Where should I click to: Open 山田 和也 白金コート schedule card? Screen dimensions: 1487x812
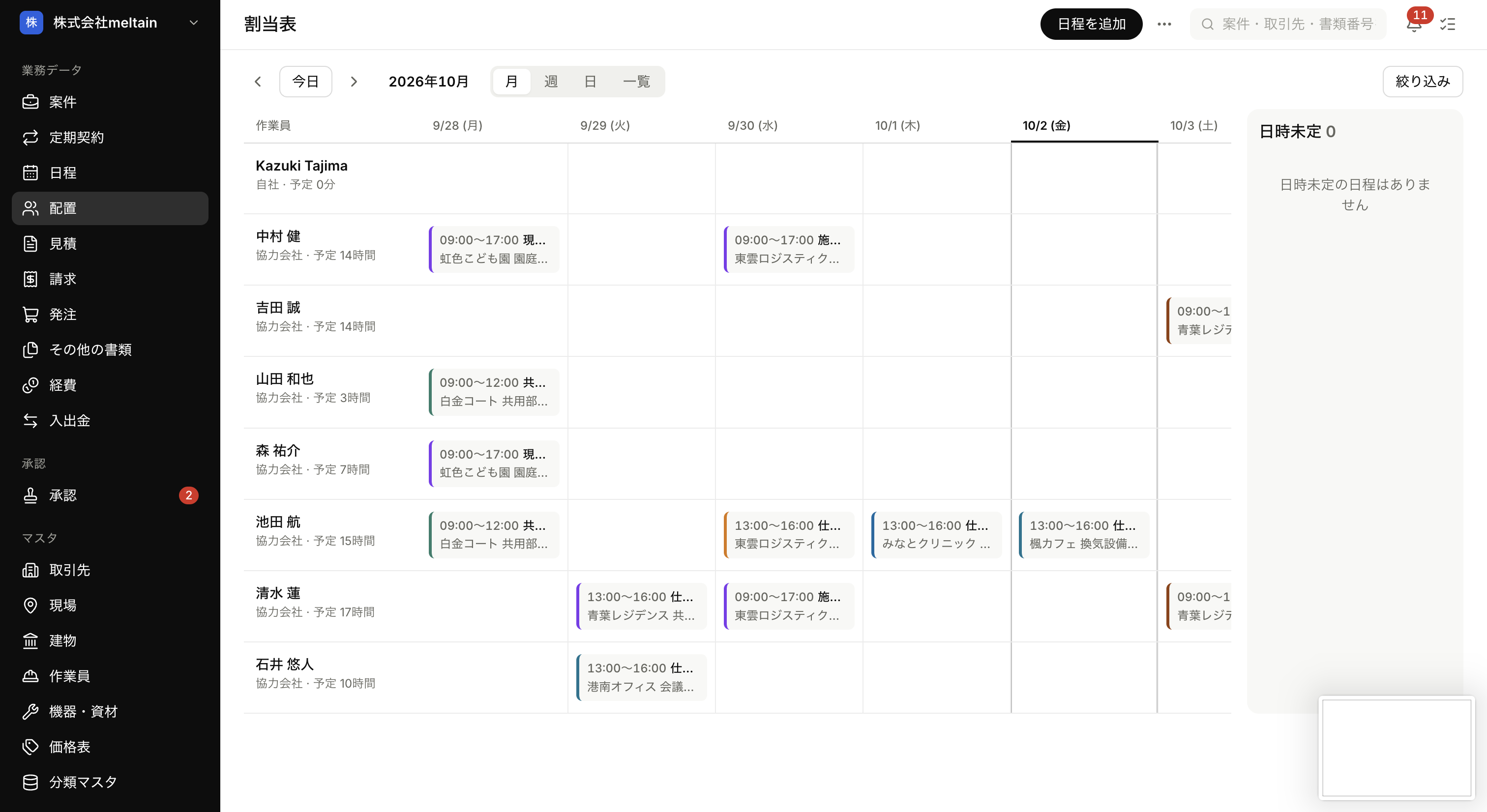tap(494, 392)
